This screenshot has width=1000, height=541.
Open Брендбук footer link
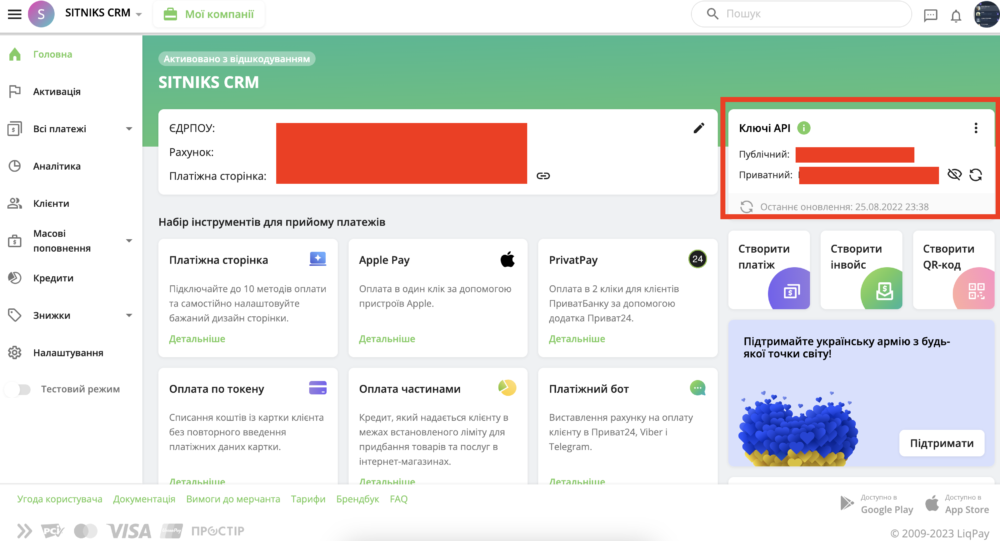[x=358, y=499]
